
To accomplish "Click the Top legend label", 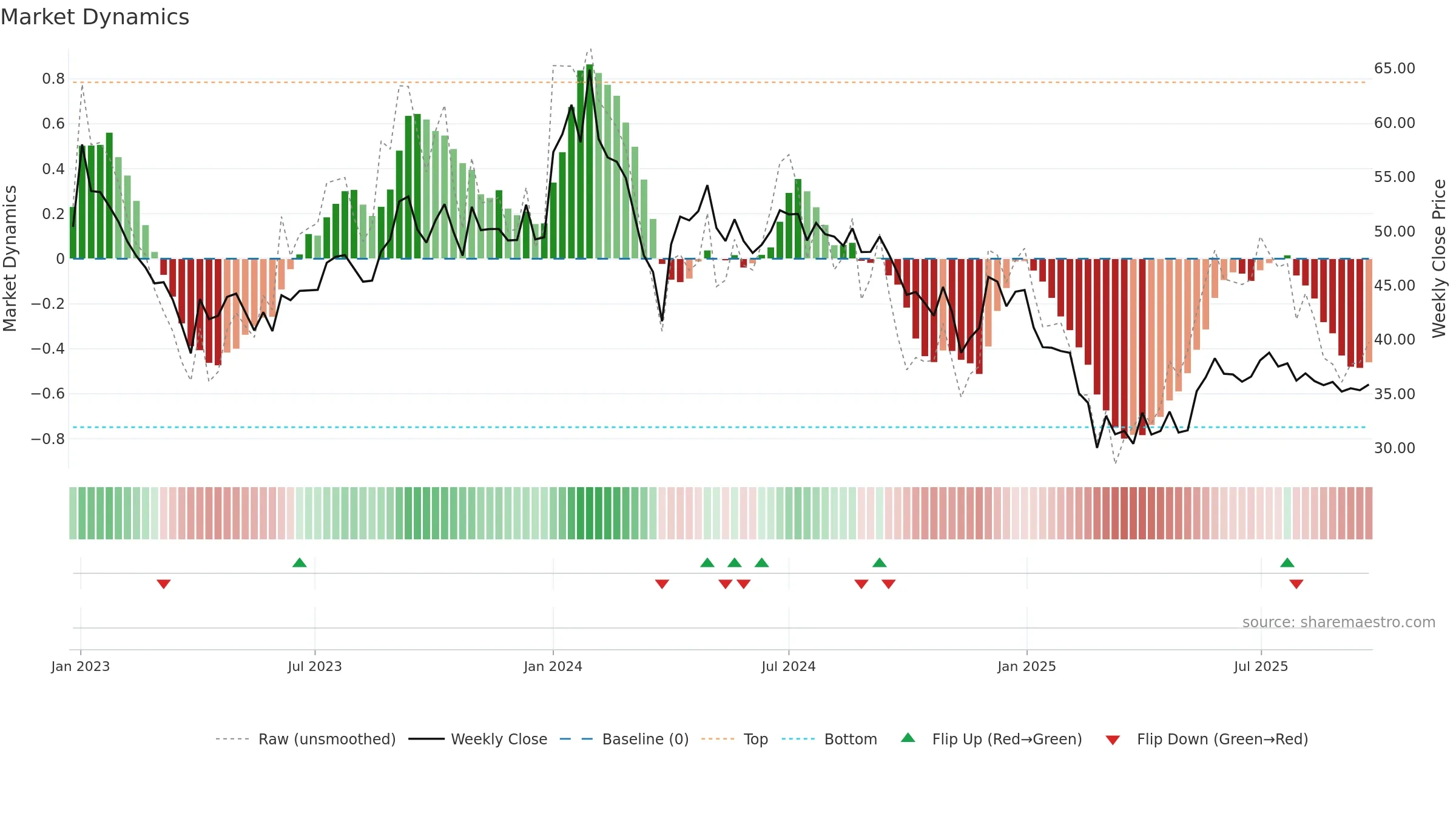I will 756,739.
